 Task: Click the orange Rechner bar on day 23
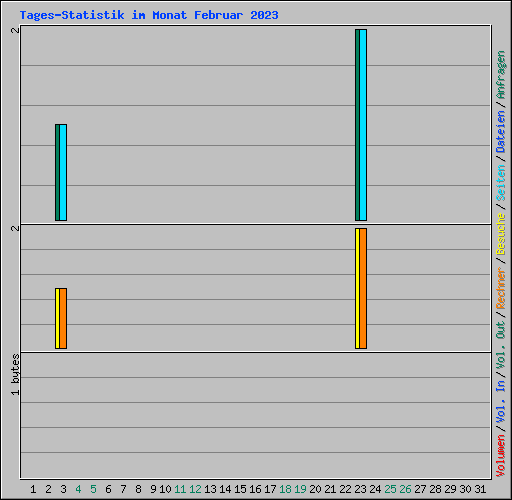[x=363, y=289]
